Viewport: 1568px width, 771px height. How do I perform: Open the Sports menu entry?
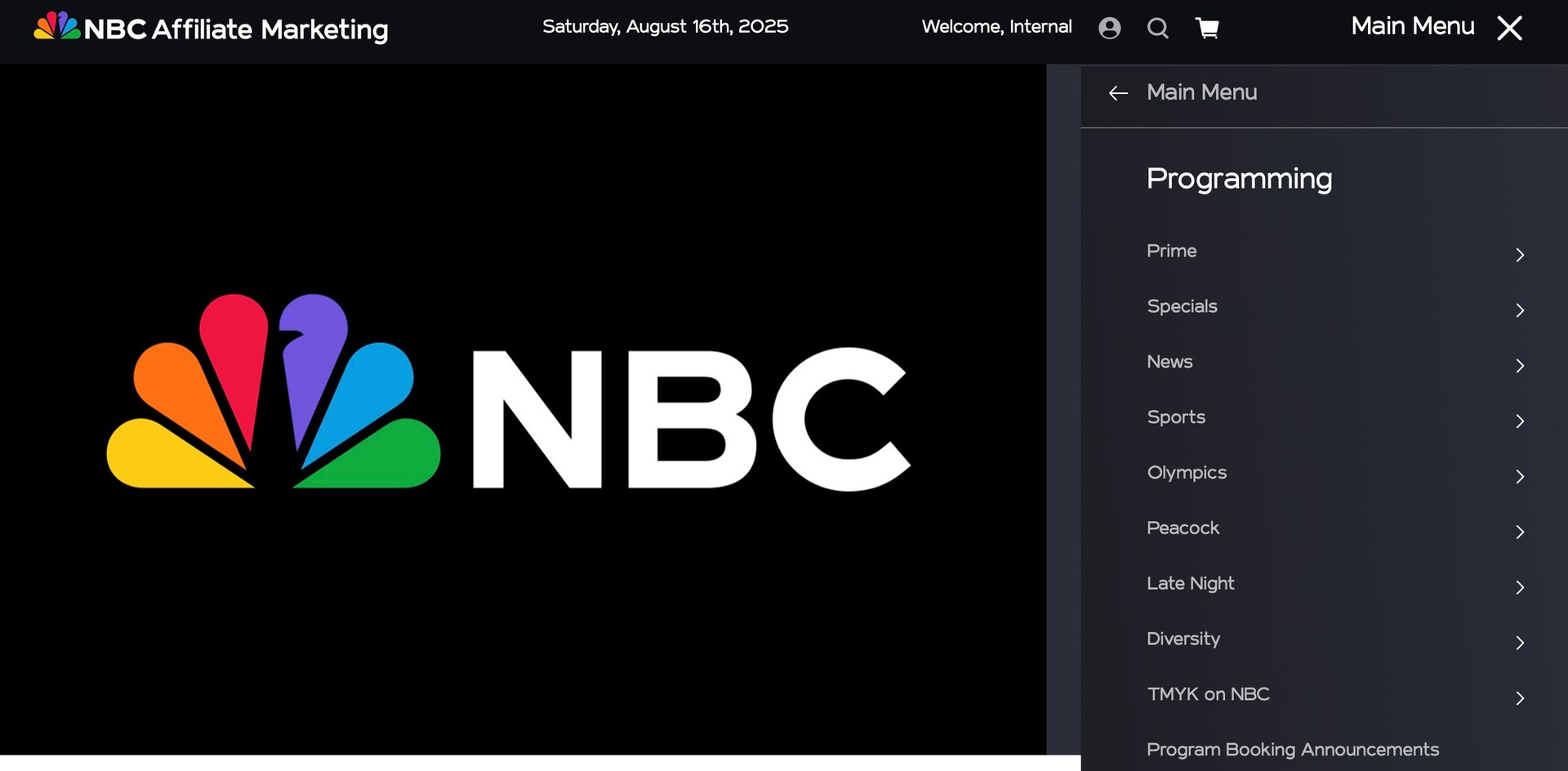tap(1176, 417)
